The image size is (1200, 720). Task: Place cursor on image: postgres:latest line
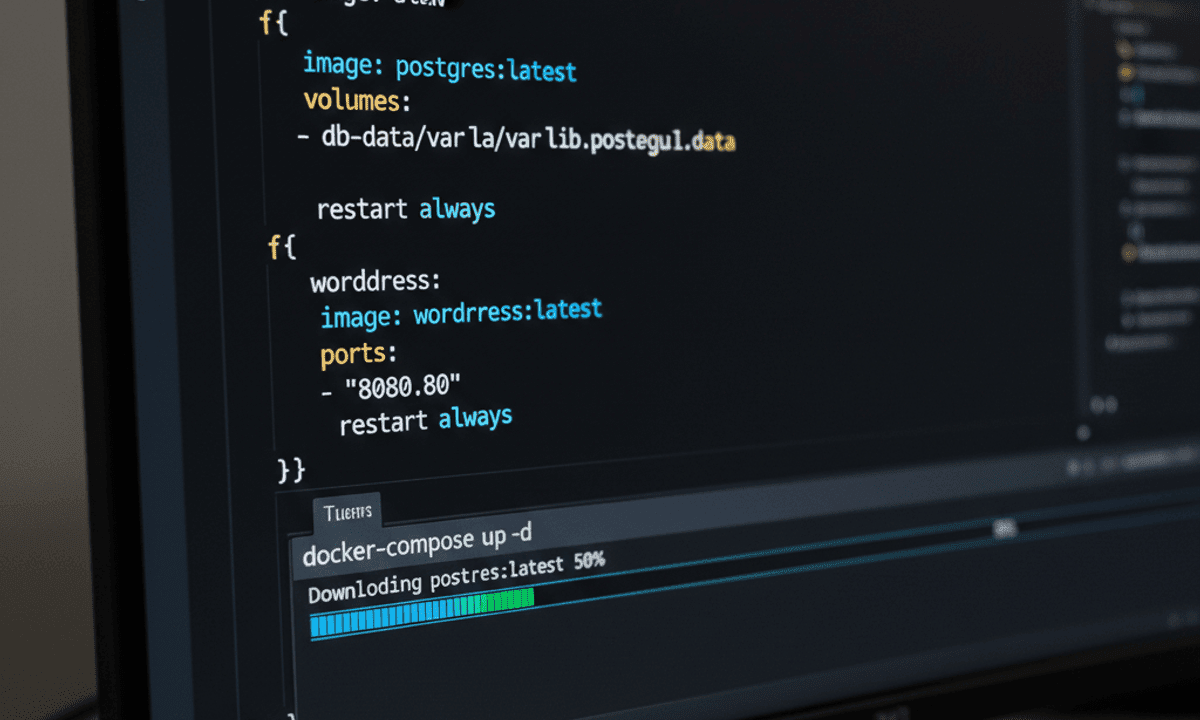tap(439, 67)
